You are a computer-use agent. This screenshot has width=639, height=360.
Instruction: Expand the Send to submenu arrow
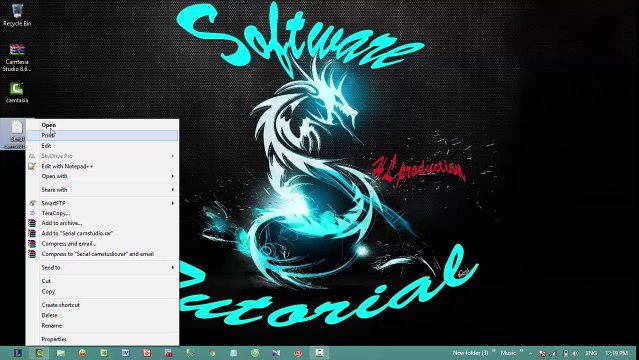pos(173,267)
